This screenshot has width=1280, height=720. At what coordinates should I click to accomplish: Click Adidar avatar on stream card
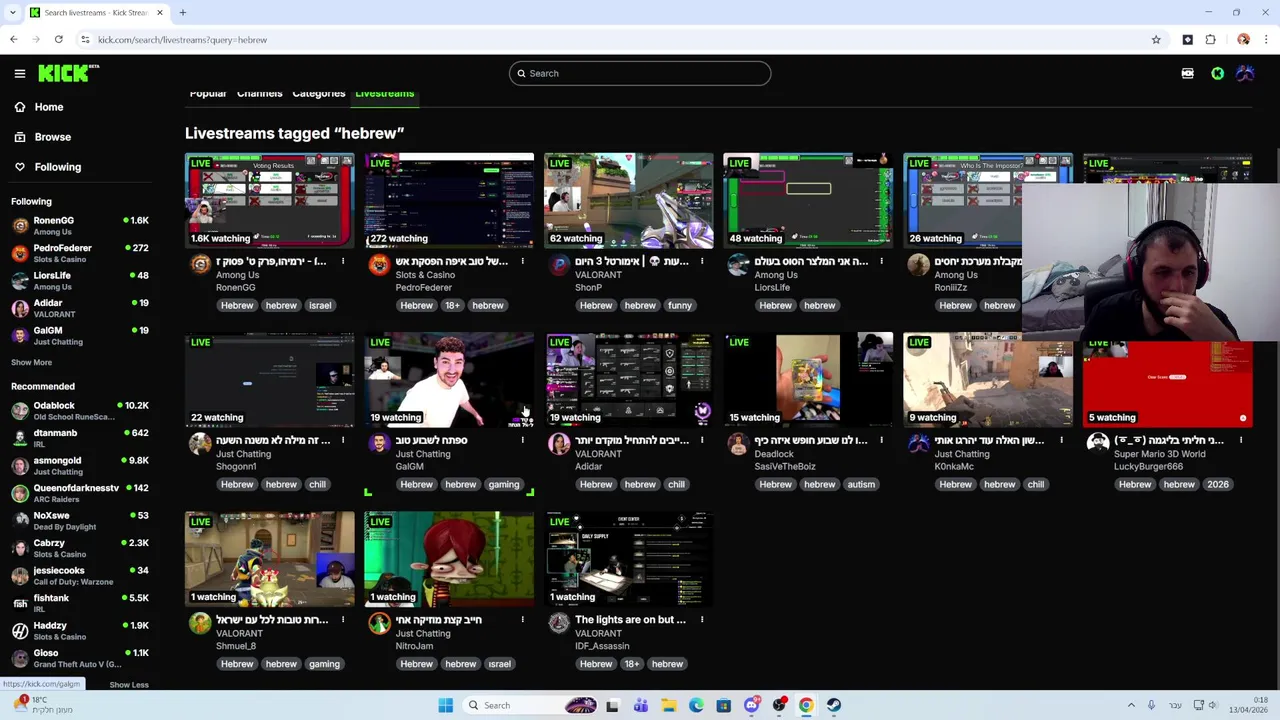pos(559,443)
